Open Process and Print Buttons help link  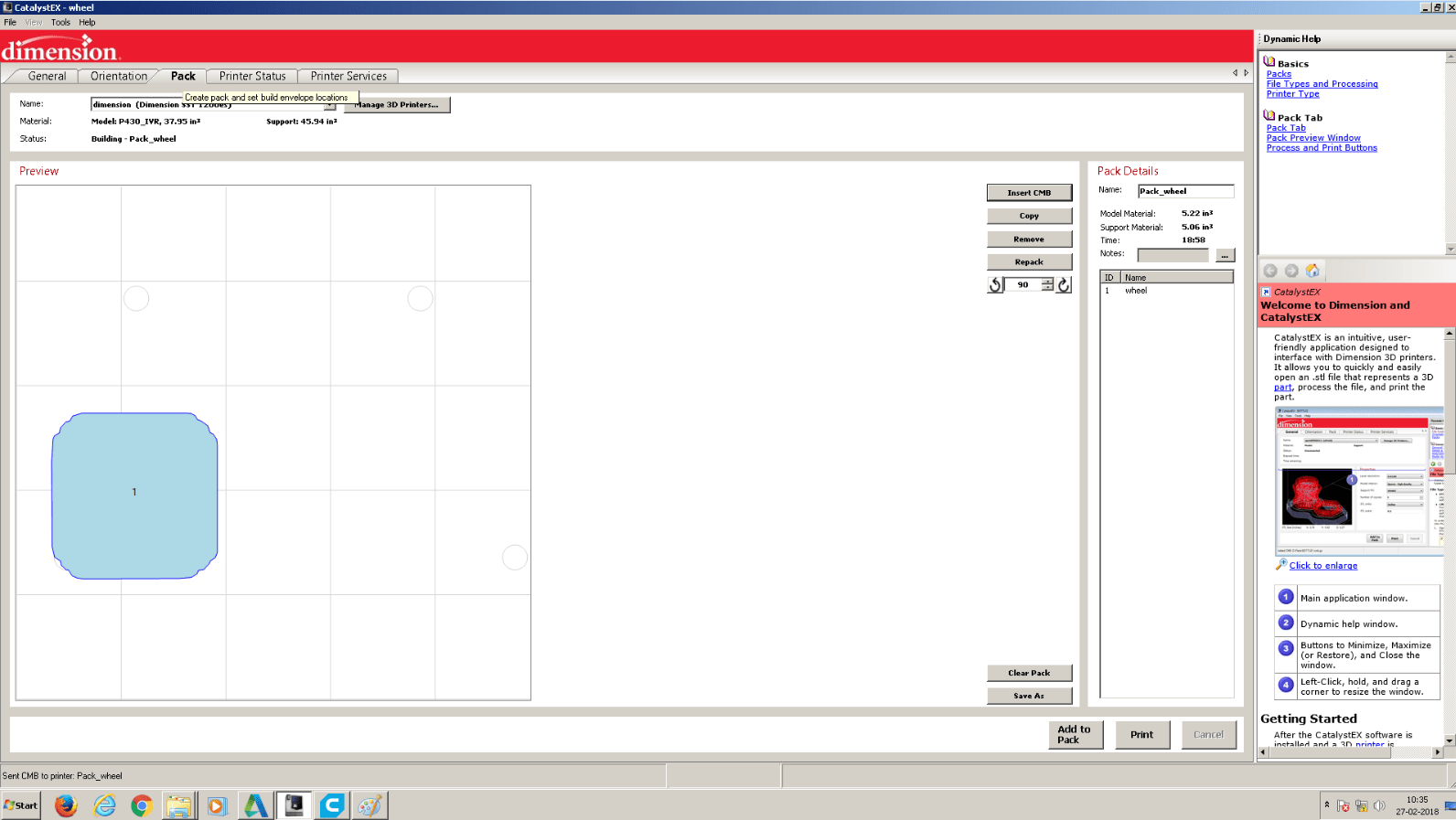(x=1322, y=148)
